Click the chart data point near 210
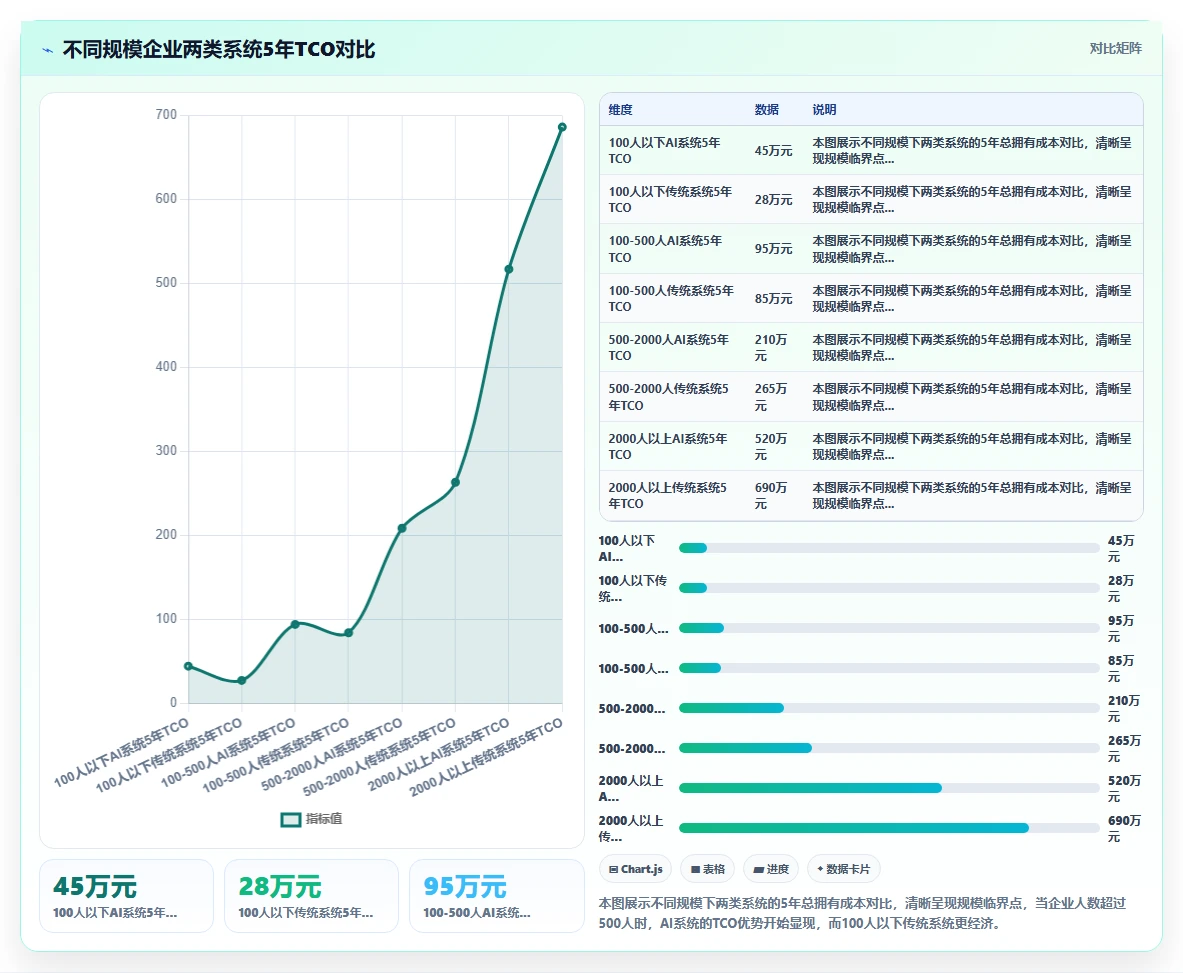1183x973 pixels. [402, 529]
